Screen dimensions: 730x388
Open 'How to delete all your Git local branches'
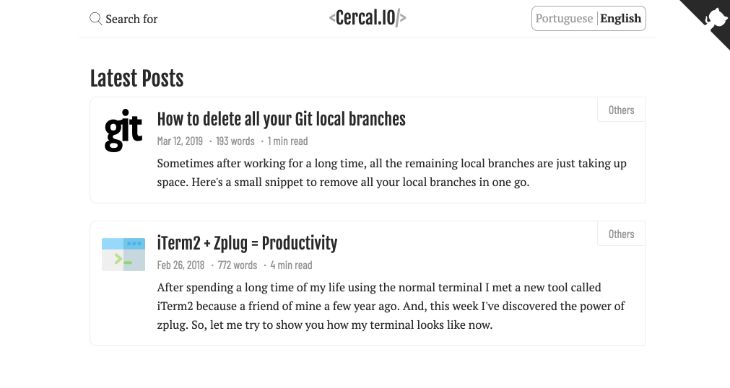pos(281,119)
